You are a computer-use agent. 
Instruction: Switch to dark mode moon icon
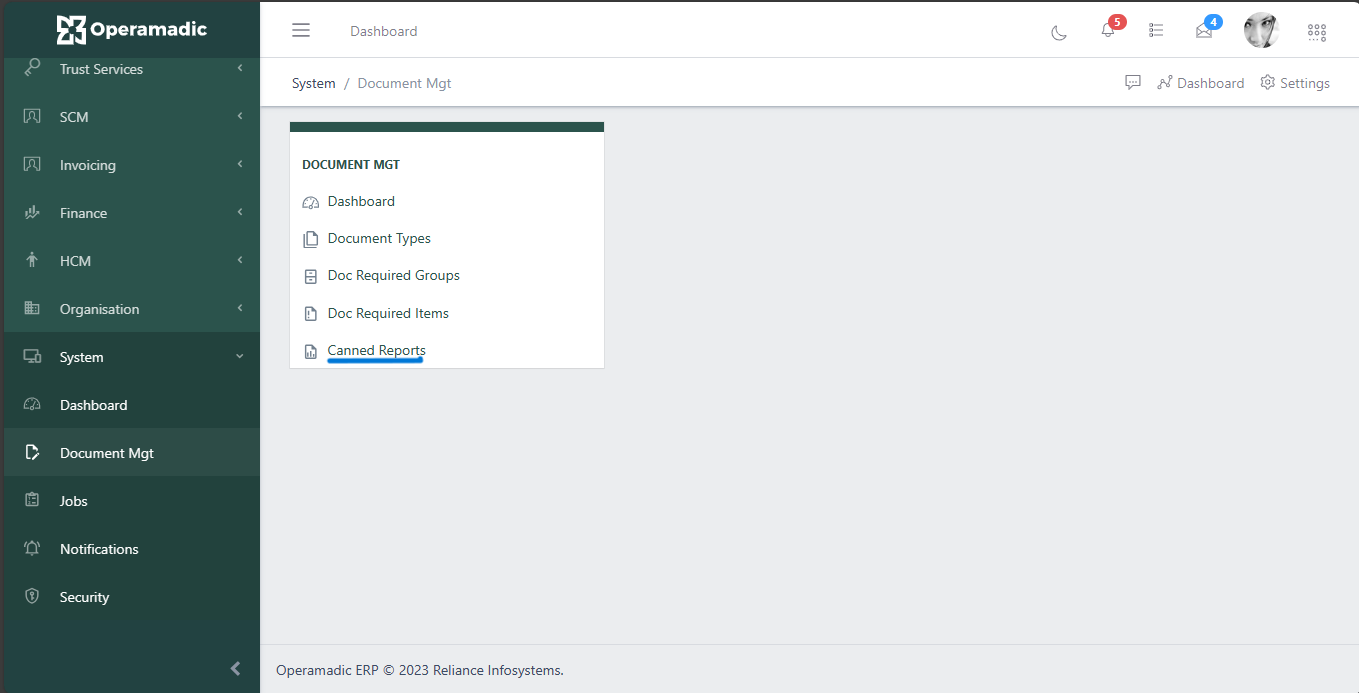(x=1059, y=31)
